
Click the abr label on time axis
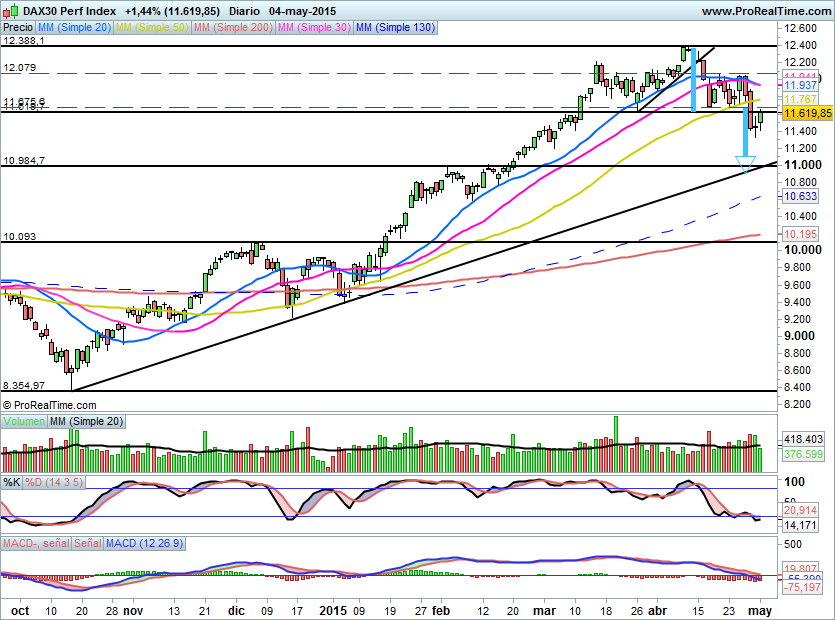pyautogui.click(x=658, y=610)
